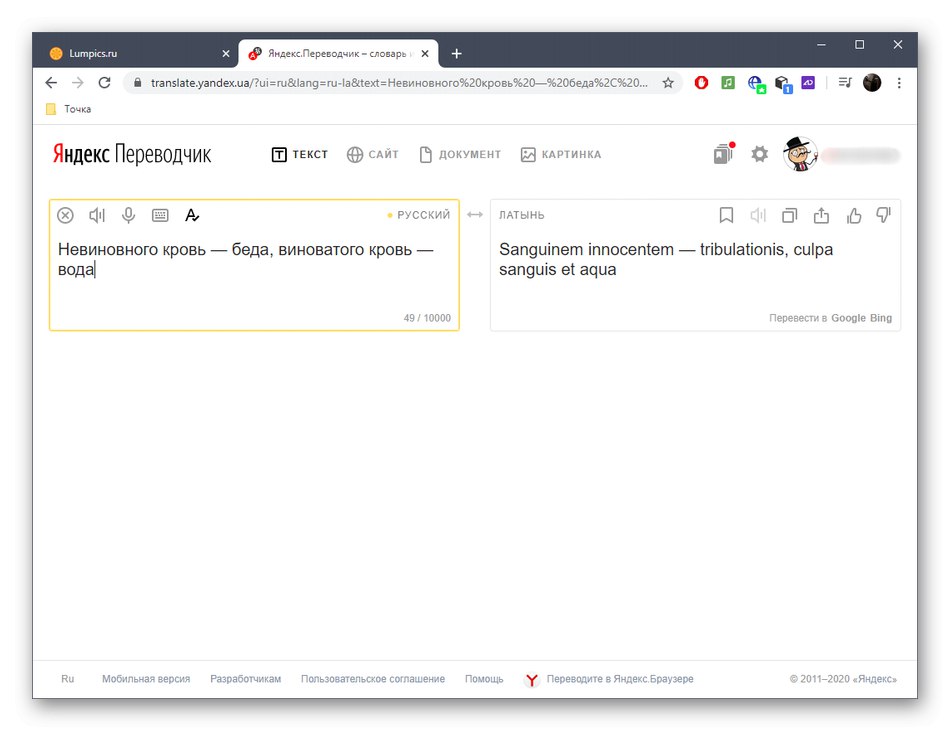Image resolution: width=950 pixels, height=731 pixels.
Task: Swap translation languages arrow icon
Action: coord(475,214)
